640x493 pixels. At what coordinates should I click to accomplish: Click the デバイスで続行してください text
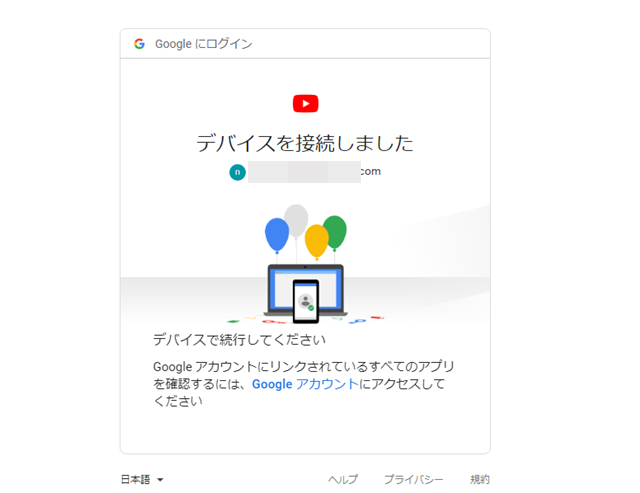(x=239, y=340)
